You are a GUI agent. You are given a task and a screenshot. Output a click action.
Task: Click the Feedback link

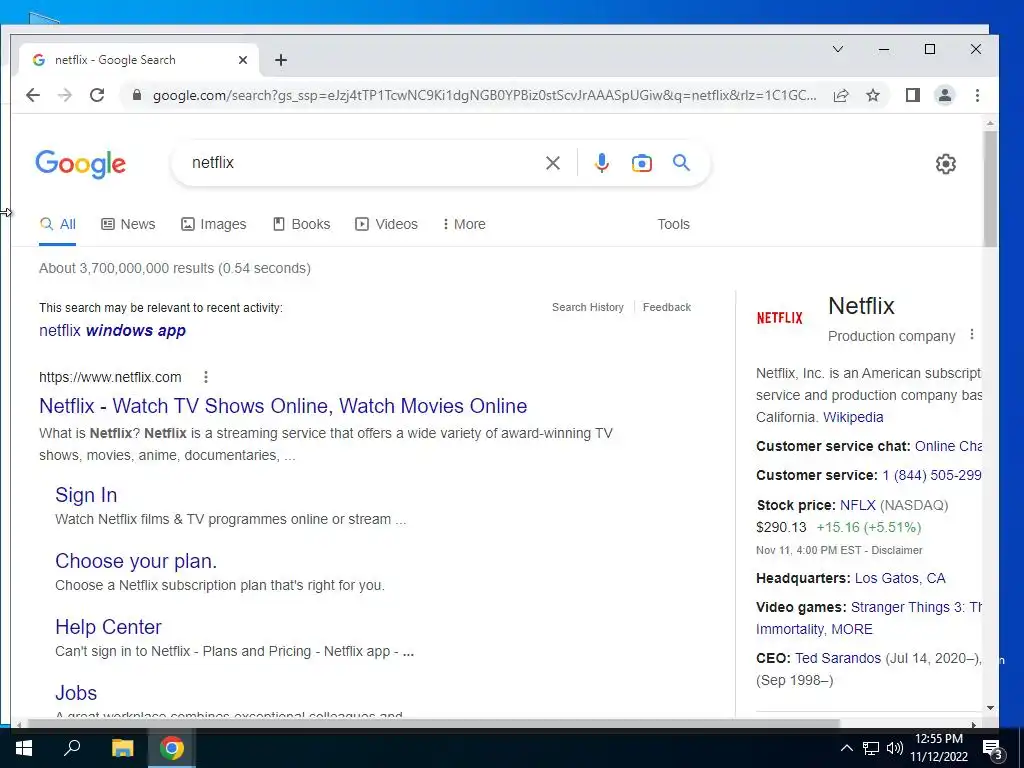click(x=667, y=307)
